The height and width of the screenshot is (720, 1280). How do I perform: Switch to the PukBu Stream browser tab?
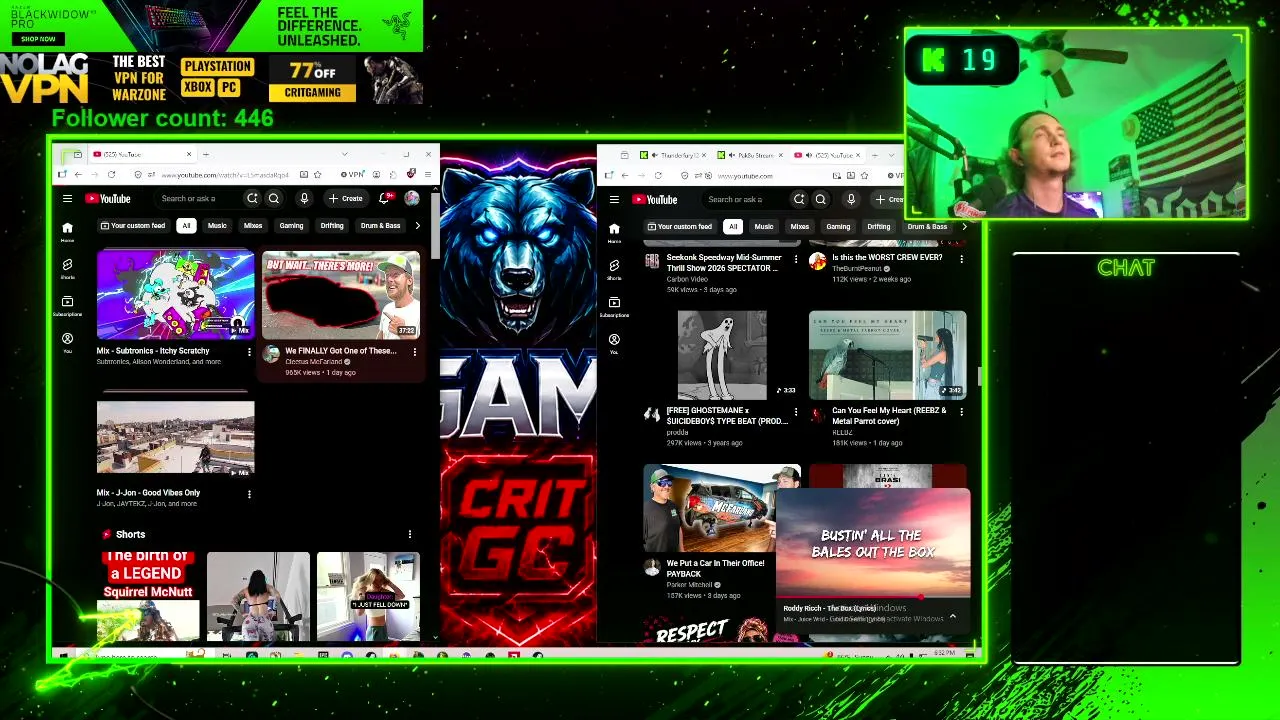752,155
